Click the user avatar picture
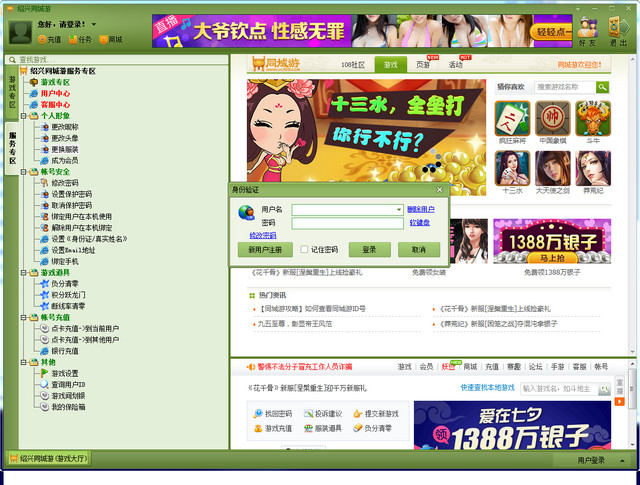Viewport: 640px width, 485px height. pyautogui.click(x=20, y=32)
